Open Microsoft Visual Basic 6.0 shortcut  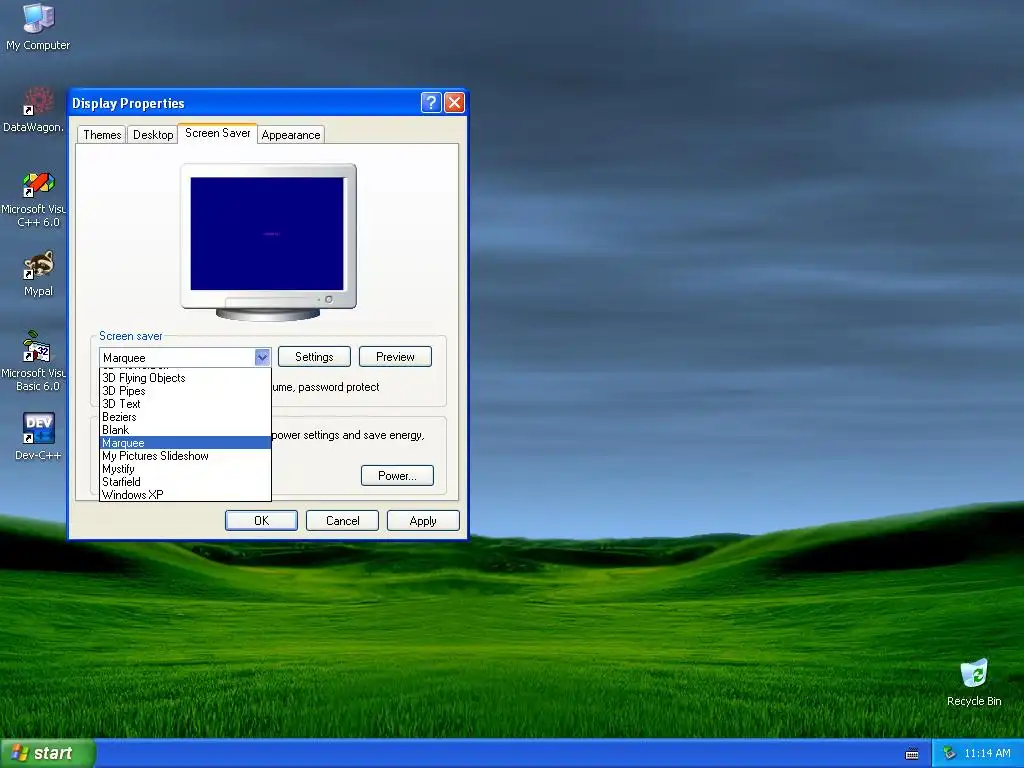point(36,361)
